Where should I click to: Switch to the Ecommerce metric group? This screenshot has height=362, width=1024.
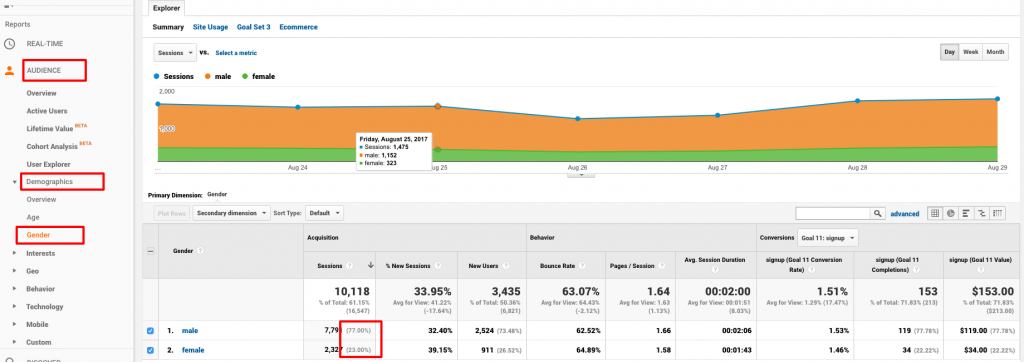[298, 27]
